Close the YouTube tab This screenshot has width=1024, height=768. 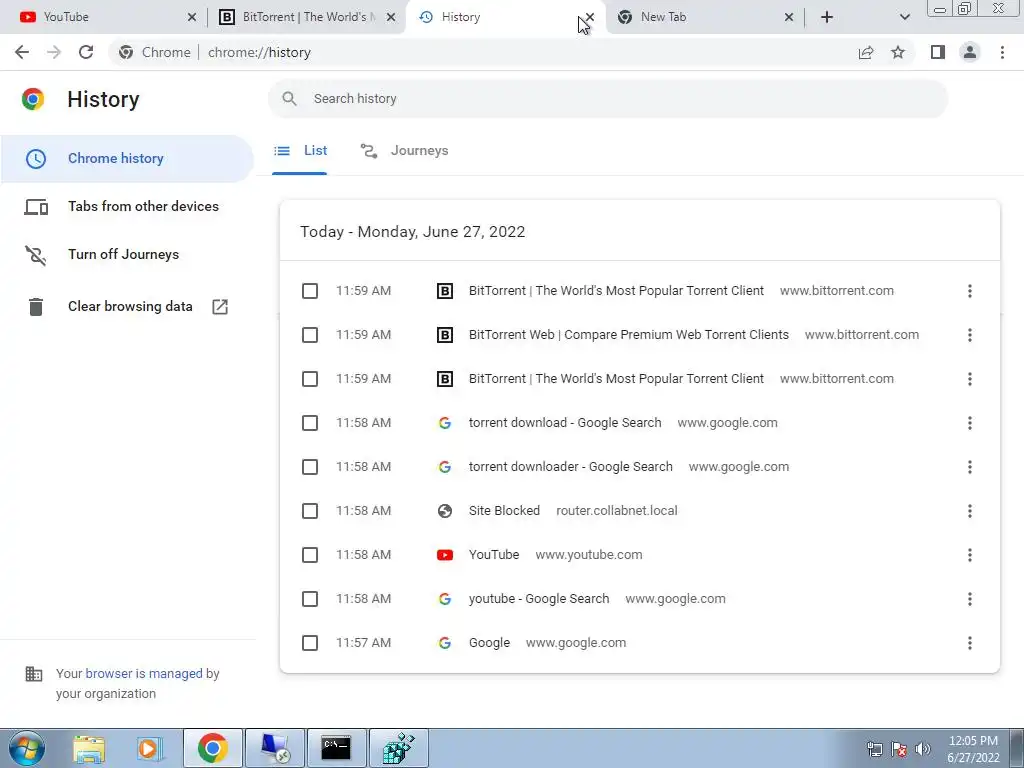point(191,17)
